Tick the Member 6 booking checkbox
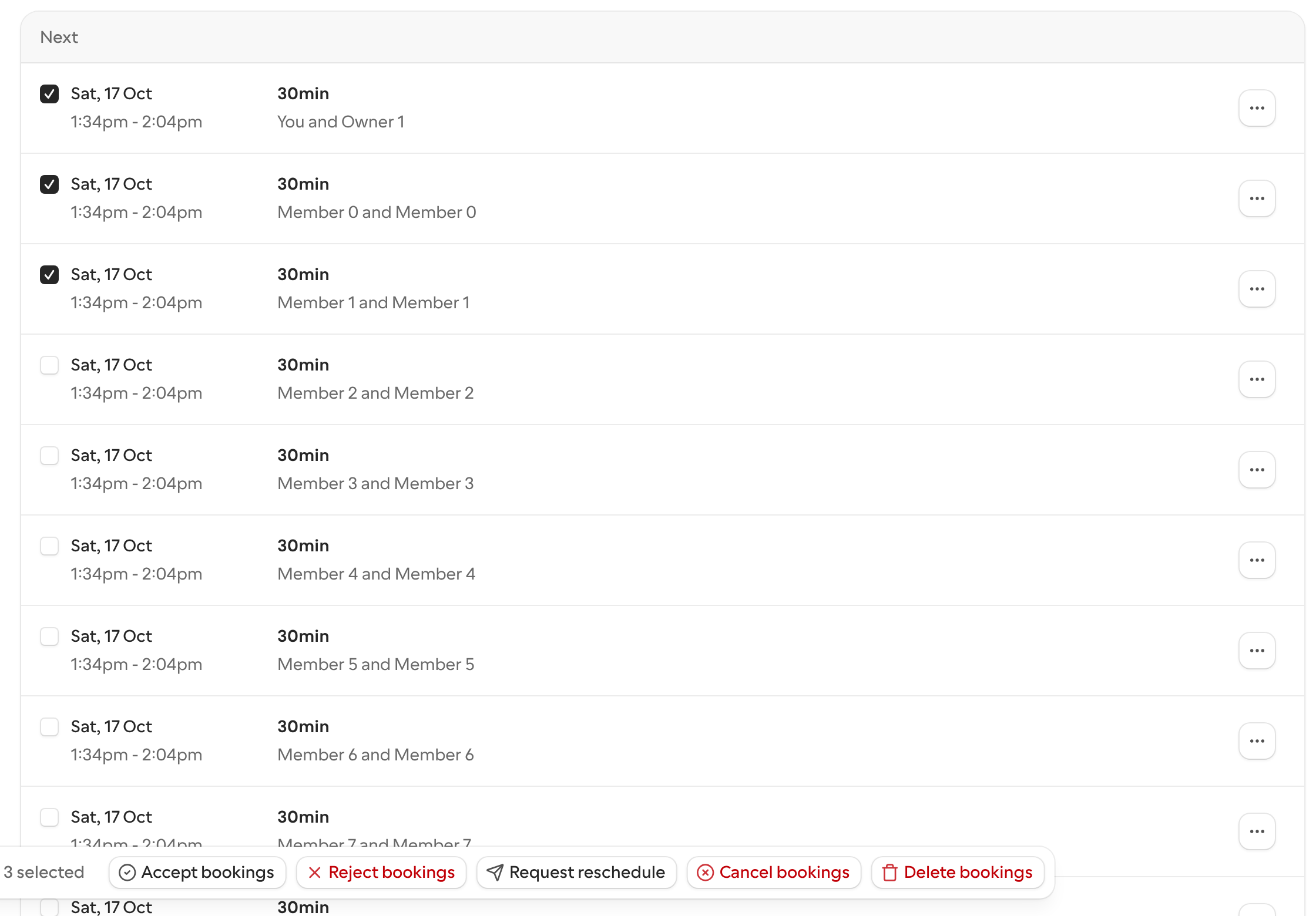Screen dimensions: 1316x916 coord(49,727)
